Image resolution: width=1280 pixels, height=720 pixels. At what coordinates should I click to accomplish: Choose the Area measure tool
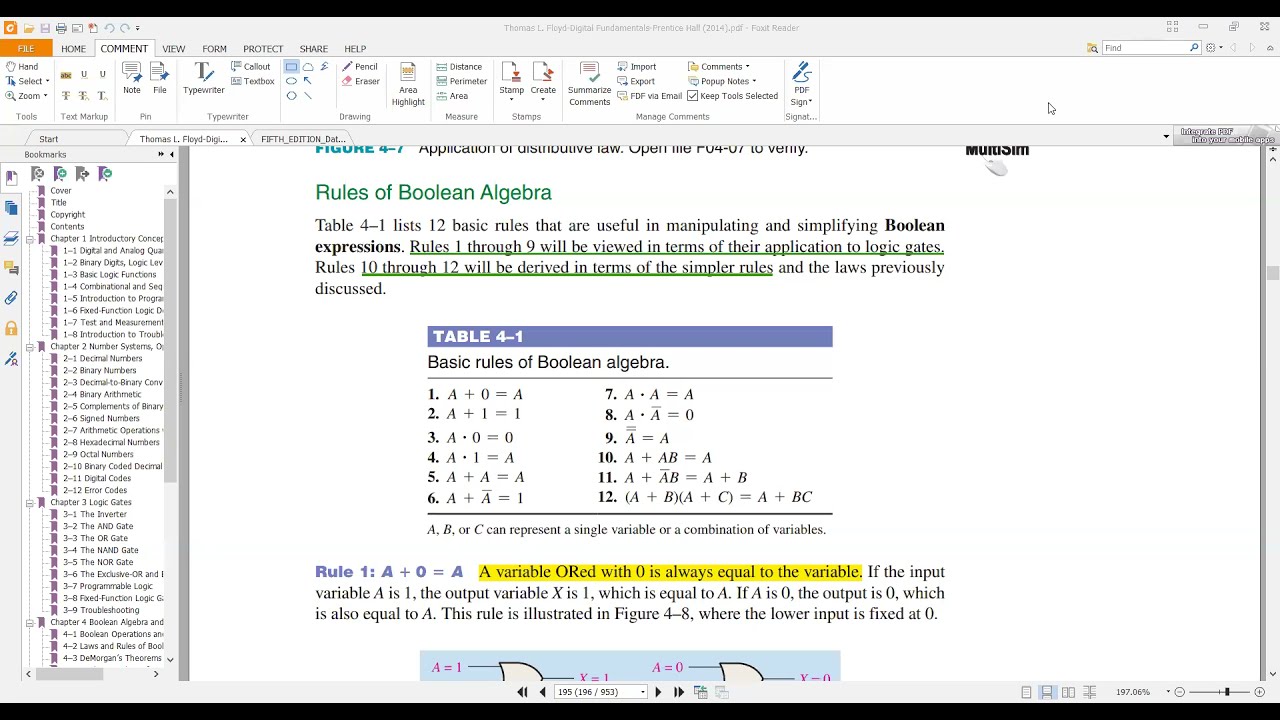tap(452, 97)
